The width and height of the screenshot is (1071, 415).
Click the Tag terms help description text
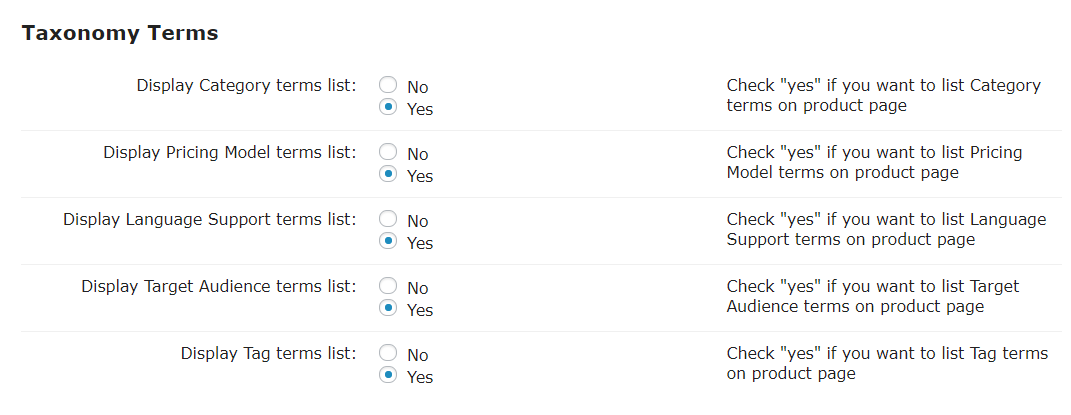pyautogui.click(x=887, y=363)
